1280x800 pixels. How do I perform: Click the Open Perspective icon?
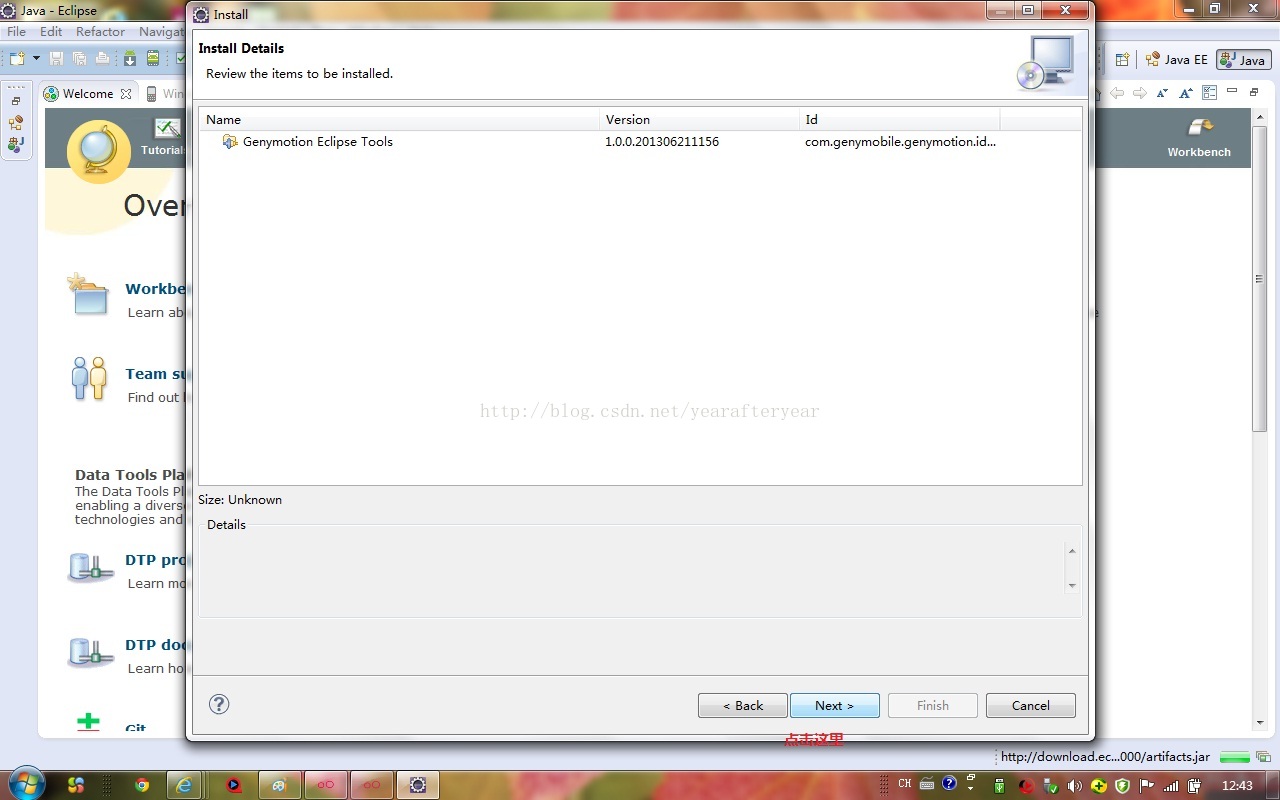click(1122, 60)
